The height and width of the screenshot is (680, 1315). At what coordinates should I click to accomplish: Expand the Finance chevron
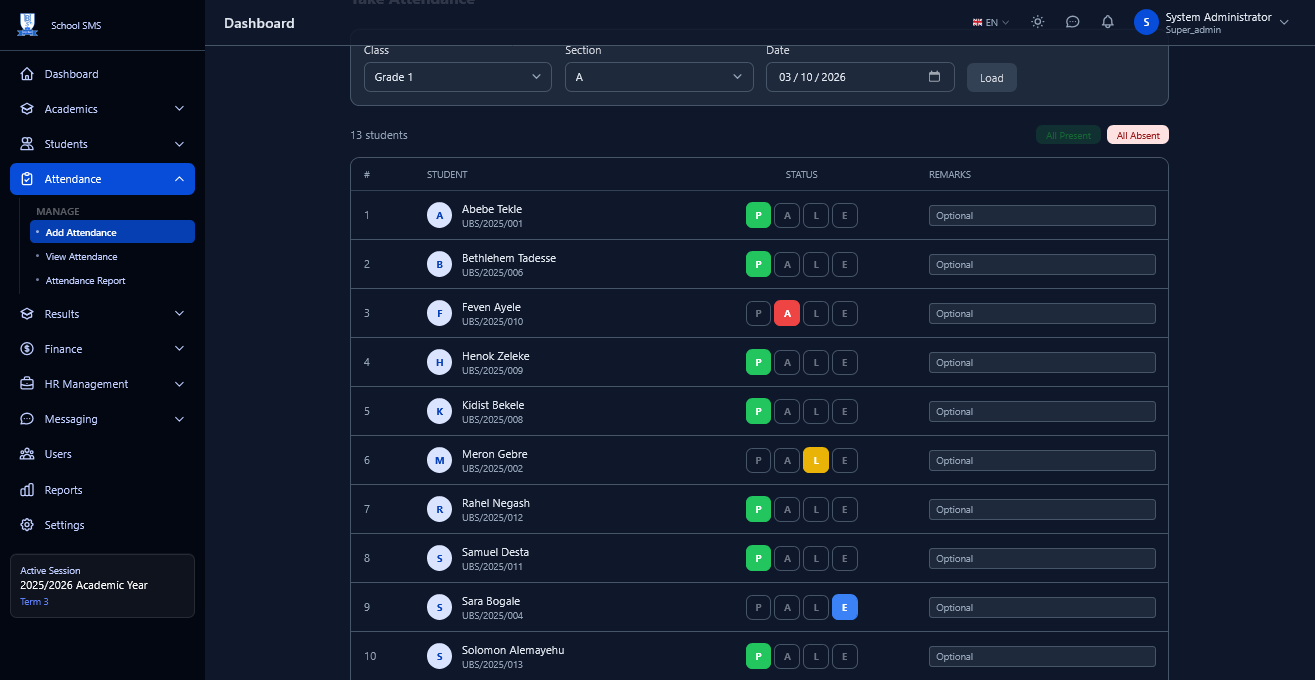pos(179,349)
